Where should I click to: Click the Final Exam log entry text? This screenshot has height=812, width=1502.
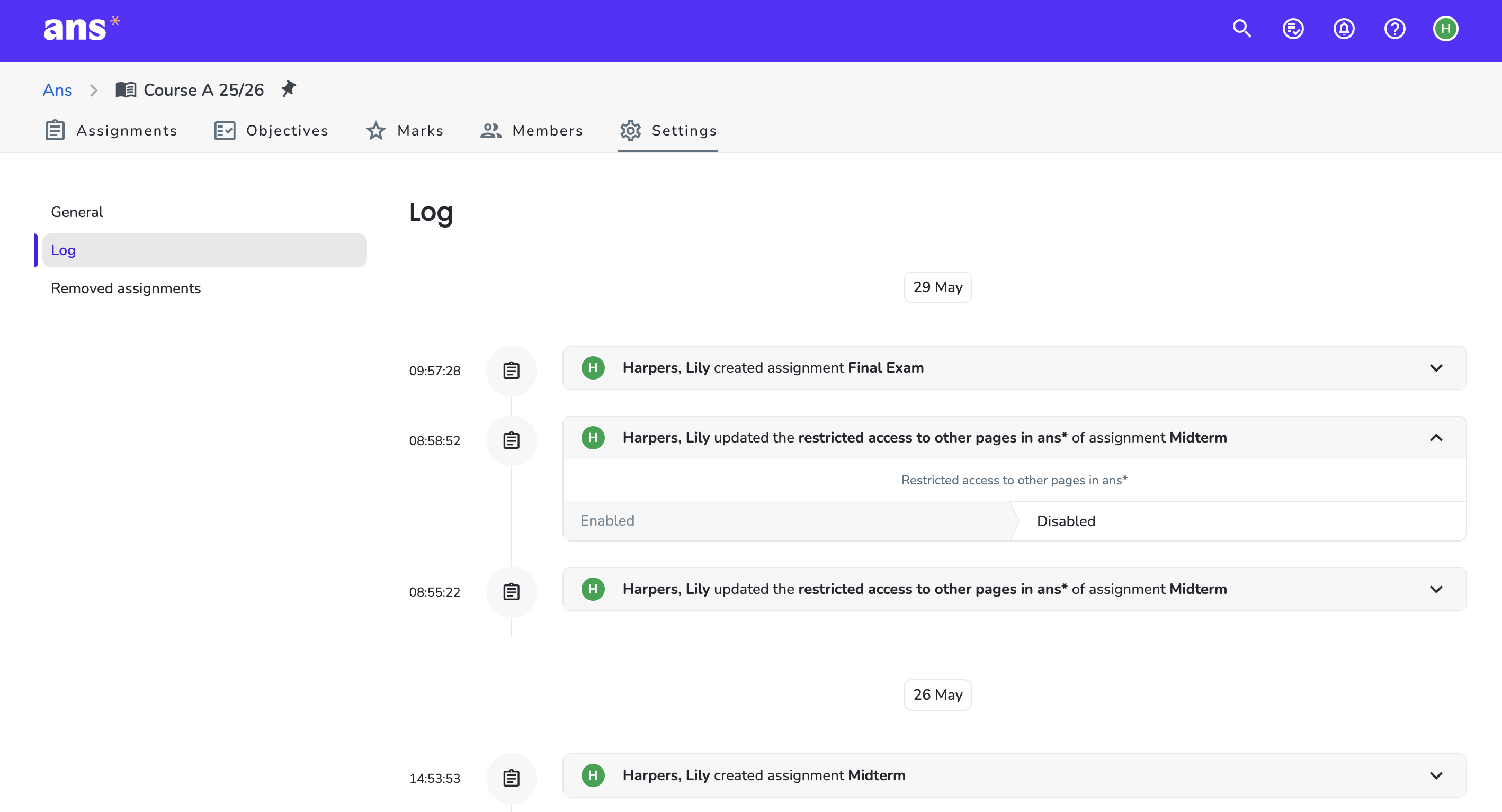[773, 368]
